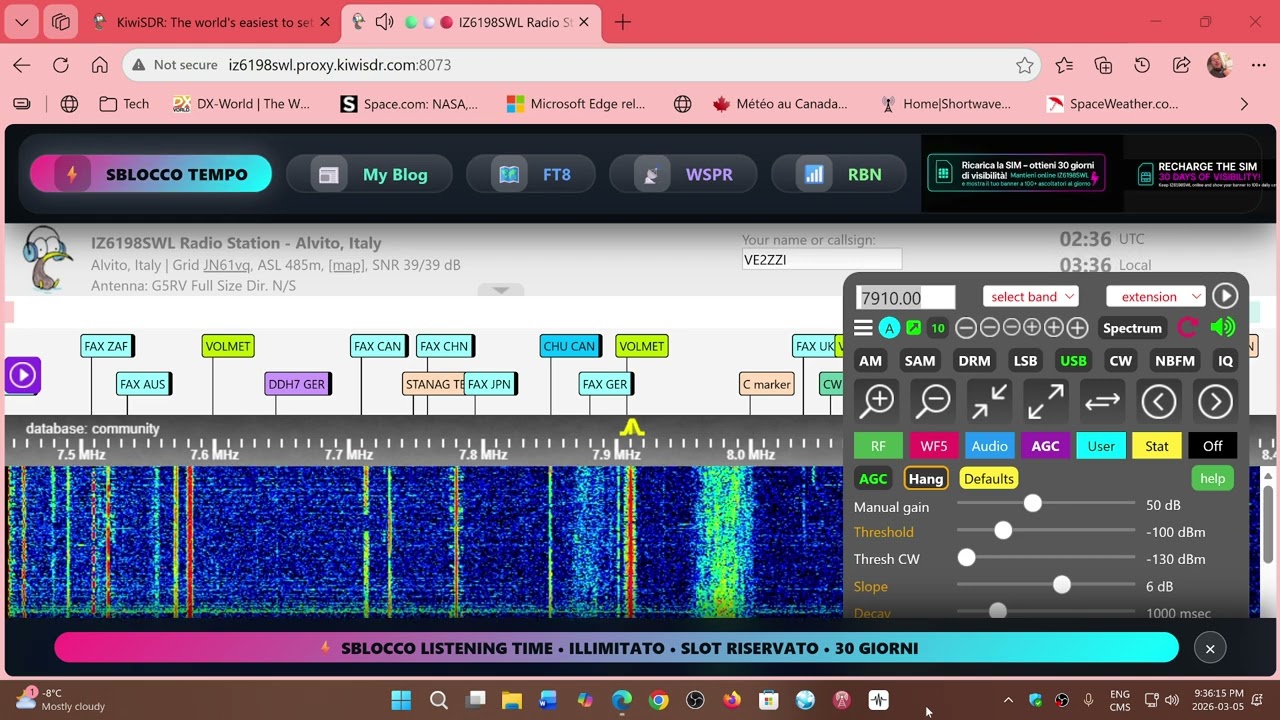Viewport: 1280px width, 720px height.
Task: Switch to WF5 tab
Action: pos(934,446)
